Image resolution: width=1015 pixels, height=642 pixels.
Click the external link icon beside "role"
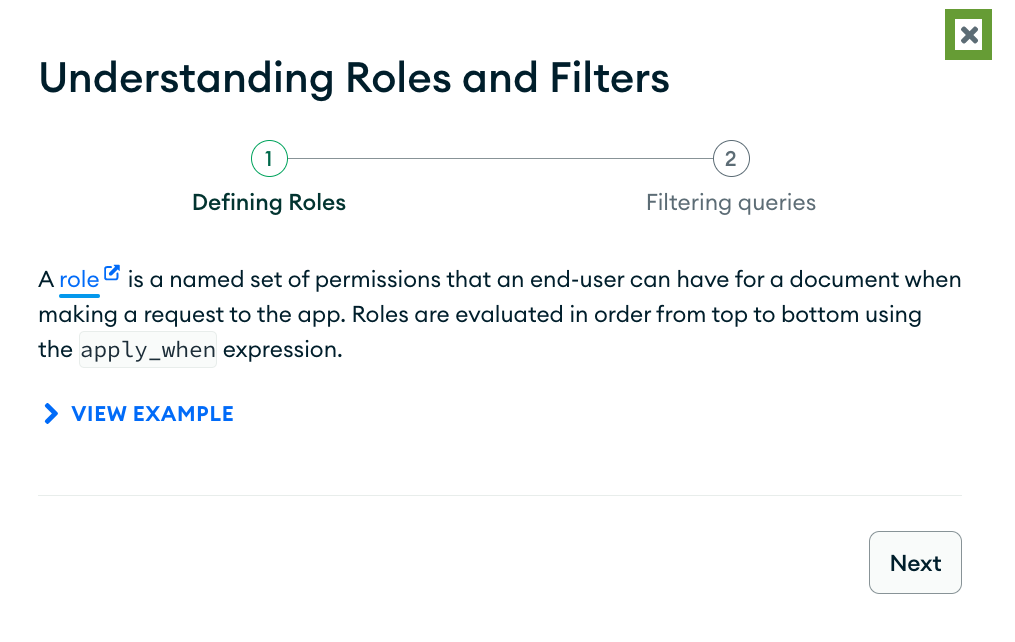[x=110, y=271]
